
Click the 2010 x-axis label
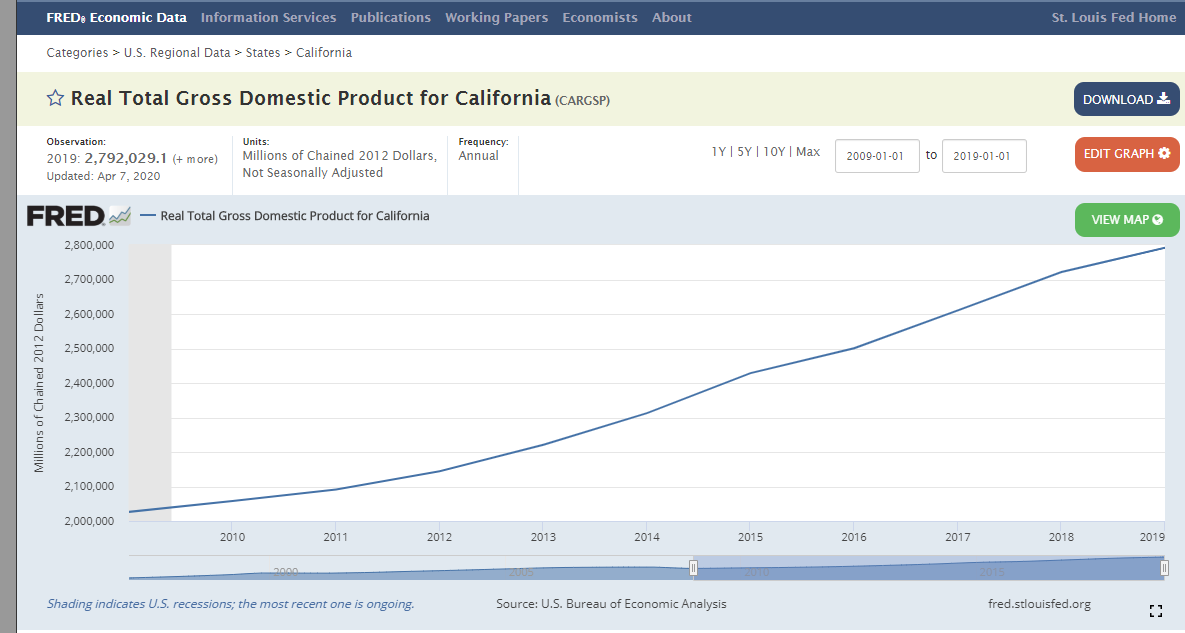pos(233,537)
